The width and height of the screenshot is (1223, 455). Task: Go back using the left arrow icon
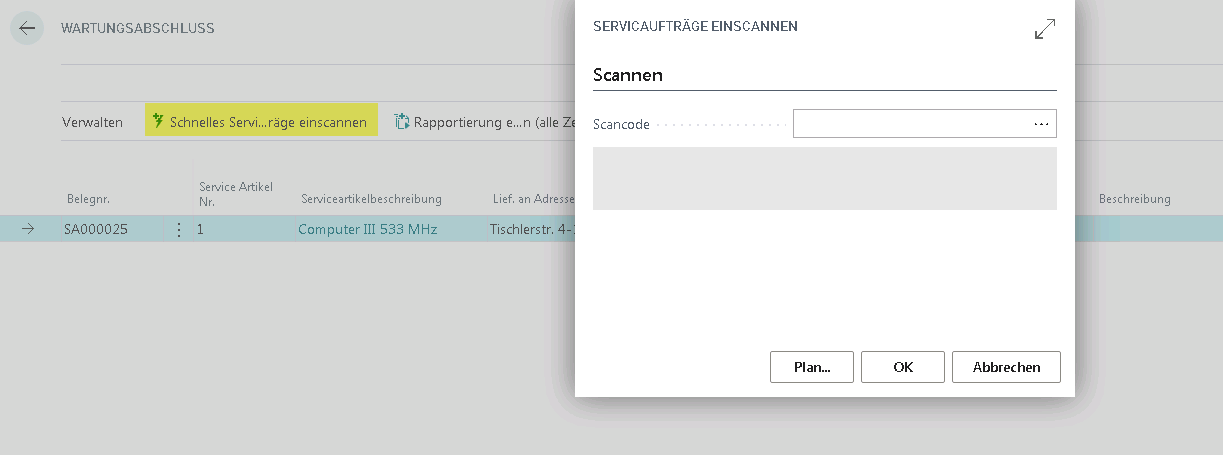tap(27, 28)
